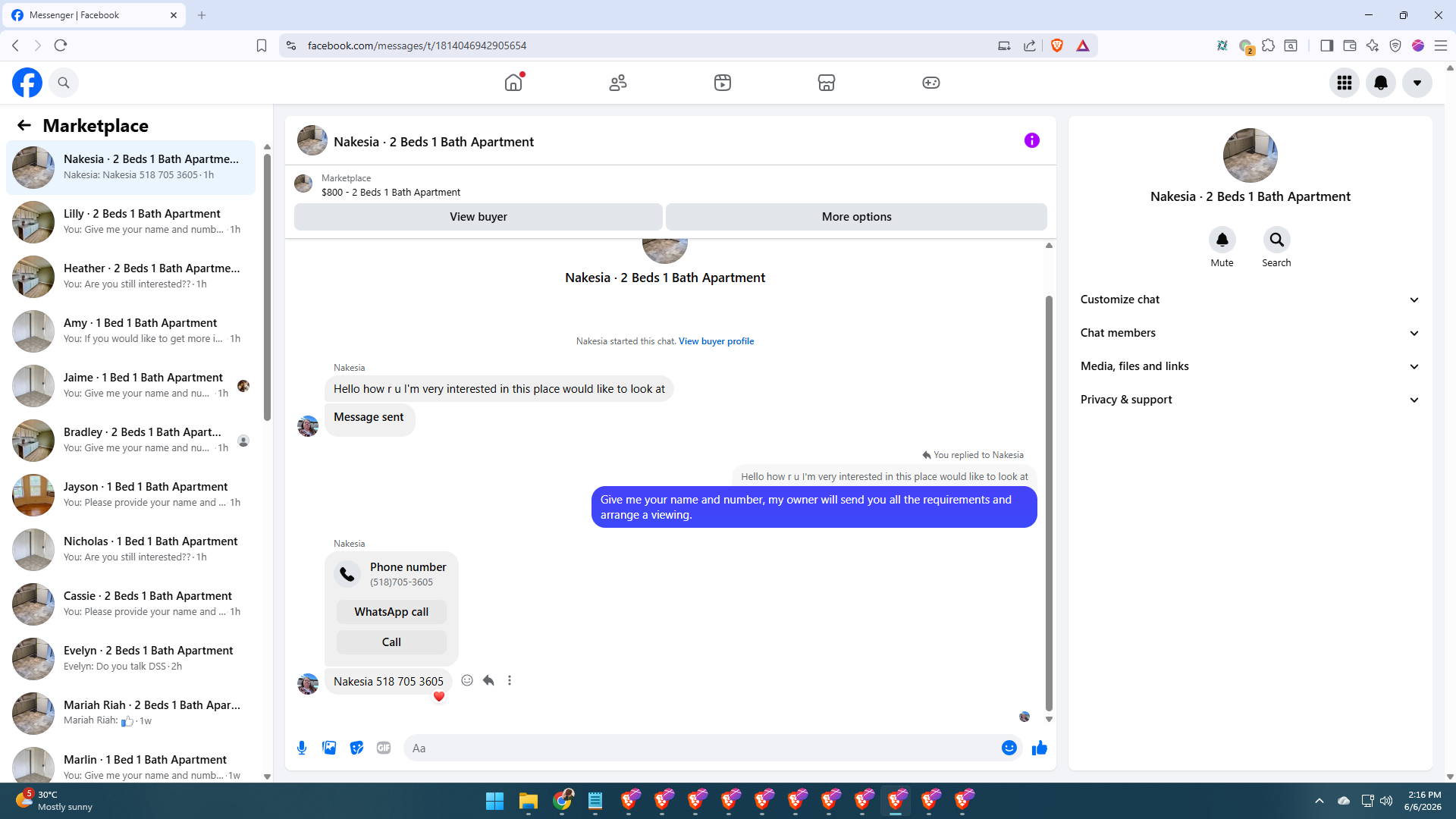Image resolution: width=1456 pixels, height=819 pixels.
Task: Click the conversation list scrollbar
Action: (267, 287)
